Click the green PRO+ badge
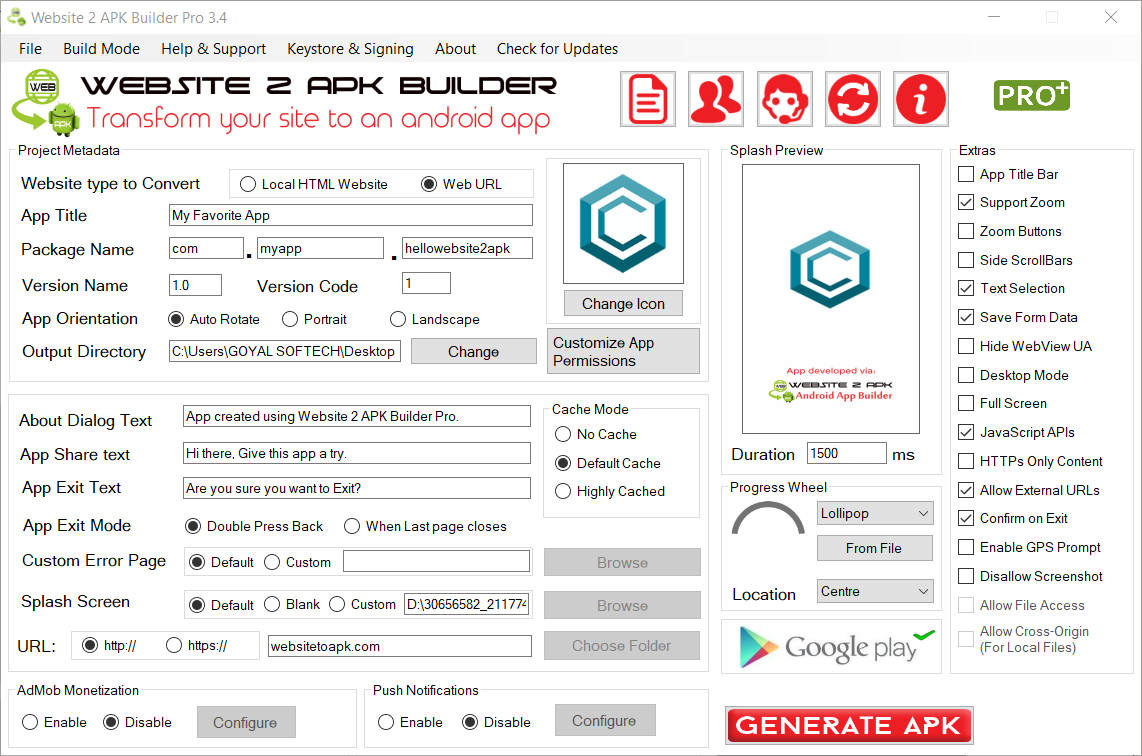The height and width of the screenshot is (756, 1142). pyautogui.click(x=1031, y=96)
